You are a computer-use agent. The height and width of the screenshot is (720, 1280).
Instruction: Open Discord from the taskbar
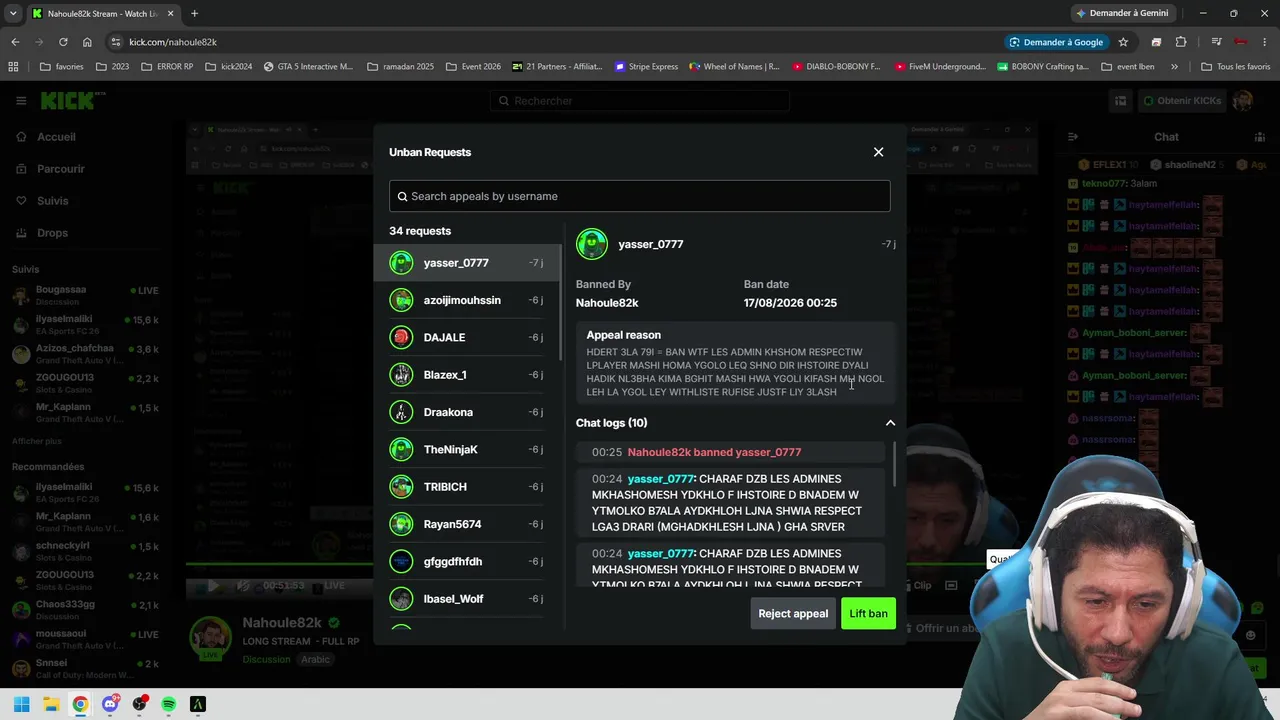pyautogui.click(x=110, y=704)
